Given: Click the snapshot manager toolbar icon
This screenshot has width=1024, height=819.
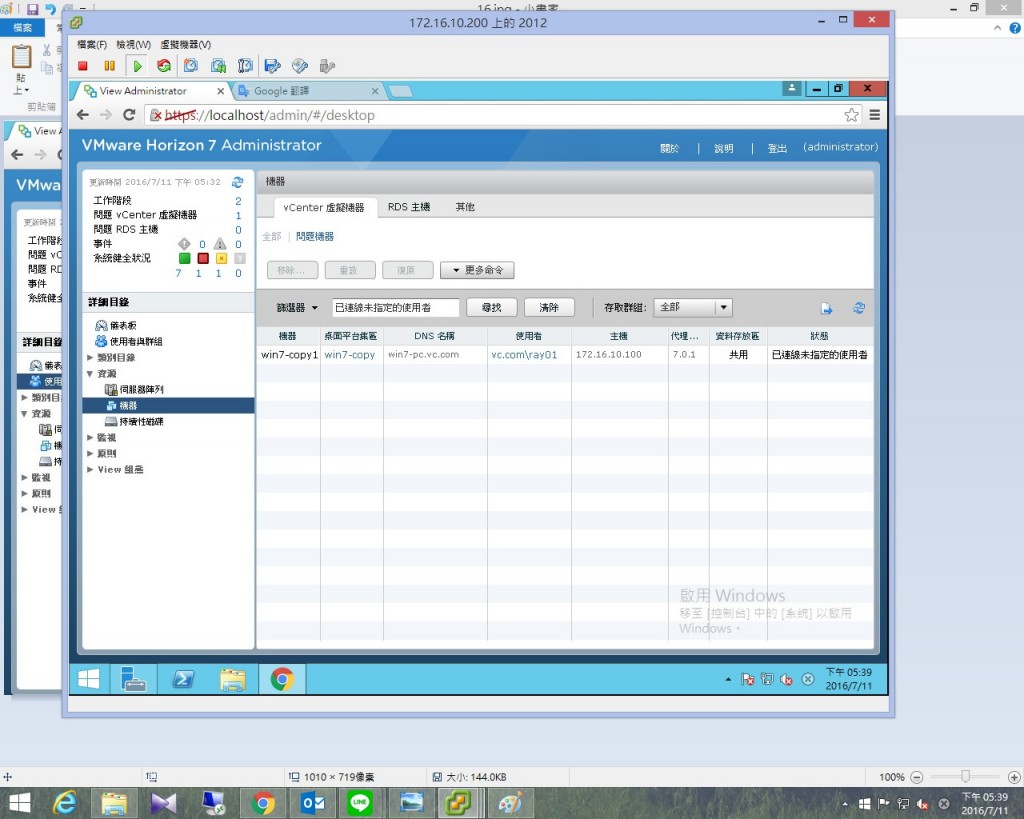Looking at the screenshot, I should (245, 66).
